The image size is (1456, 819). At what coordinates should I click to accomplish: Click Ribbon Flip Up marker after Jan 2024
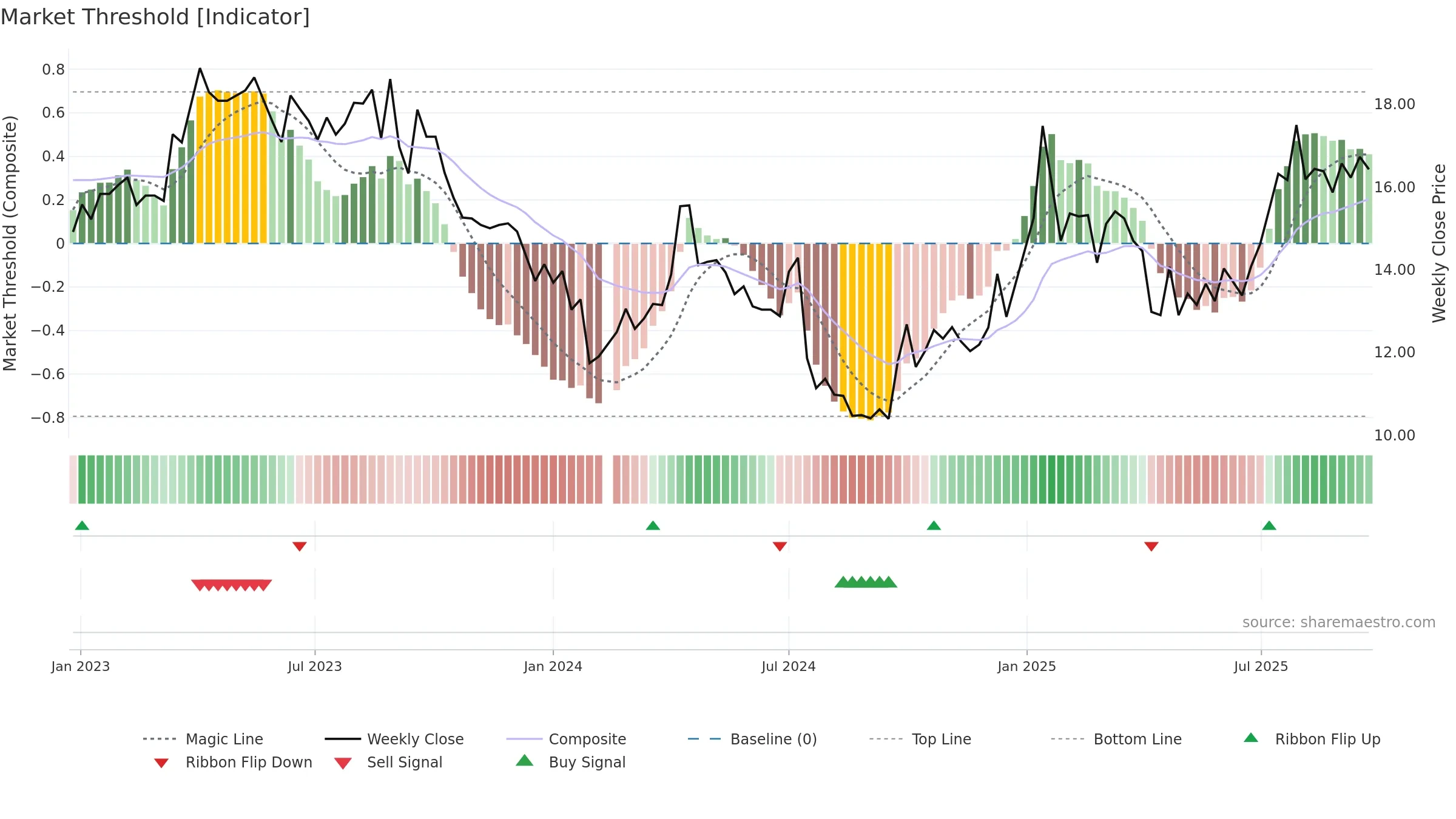coord(653,525)
